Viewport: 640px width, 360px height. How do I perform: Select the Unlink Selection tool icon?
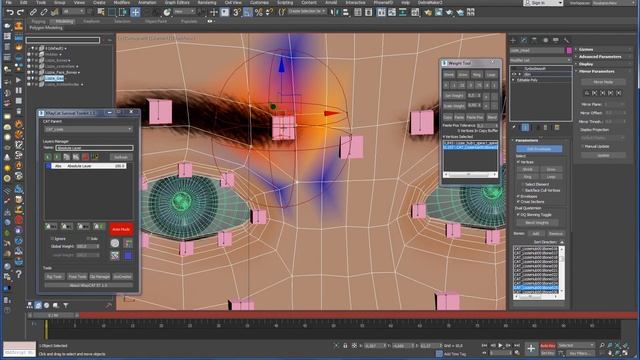tap(44, 12)
